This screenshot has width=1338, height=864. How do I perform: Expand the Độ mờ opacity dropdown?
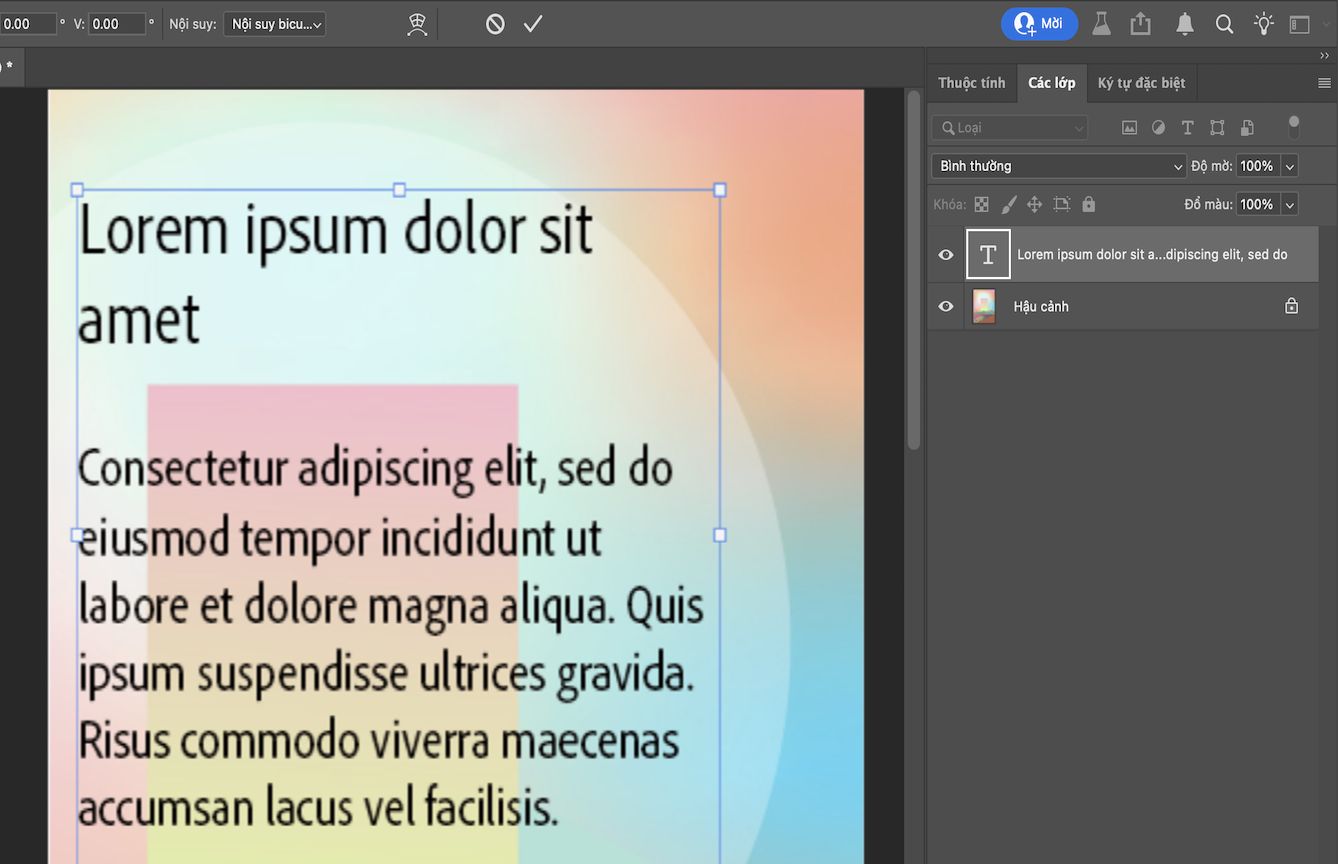coord(1288,165)
